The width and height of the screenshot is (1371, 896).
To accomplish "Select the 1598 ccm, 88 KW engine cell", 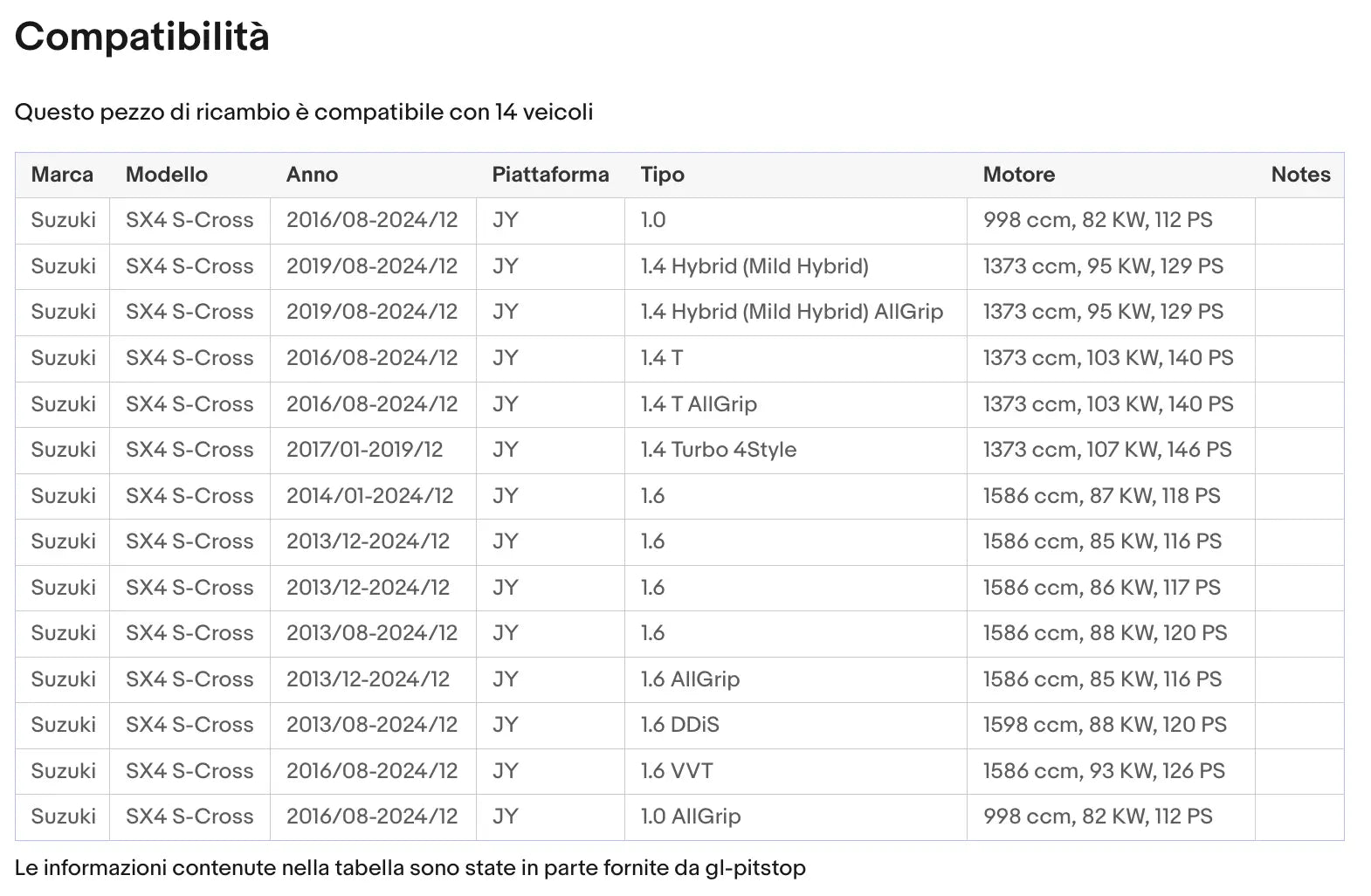I will point(1104,725).
